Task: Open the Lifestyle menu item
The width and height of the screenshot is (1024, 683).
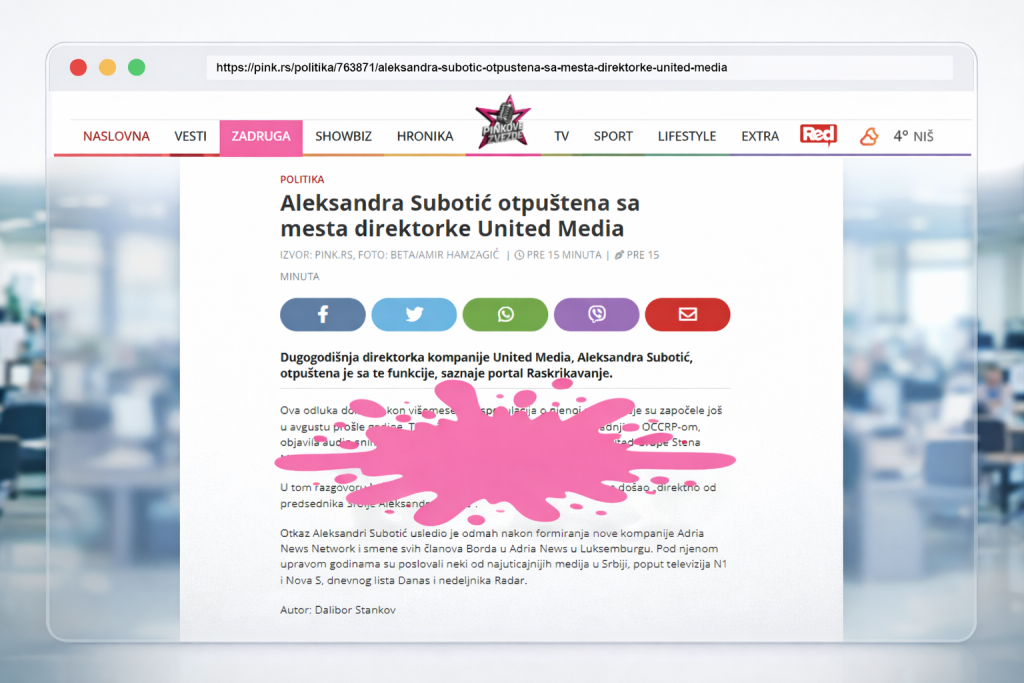Action: click(686, 136)
